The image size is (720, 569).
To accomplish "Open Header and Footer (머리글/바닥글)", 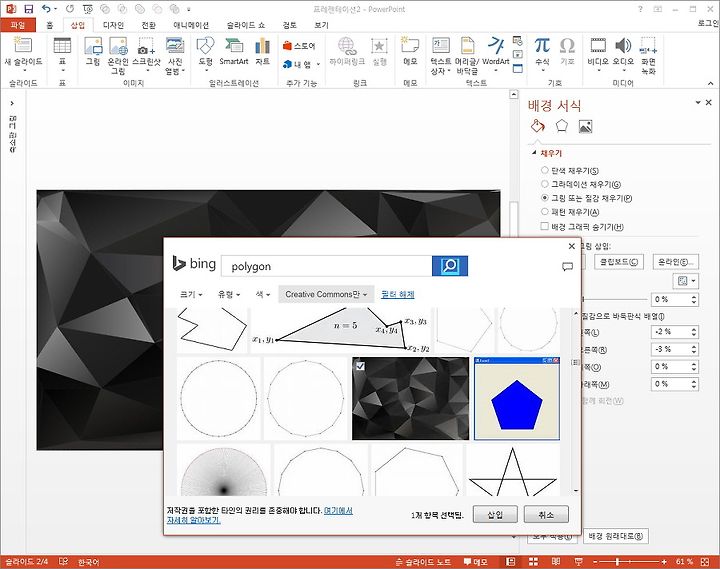I will pos(467,56).
